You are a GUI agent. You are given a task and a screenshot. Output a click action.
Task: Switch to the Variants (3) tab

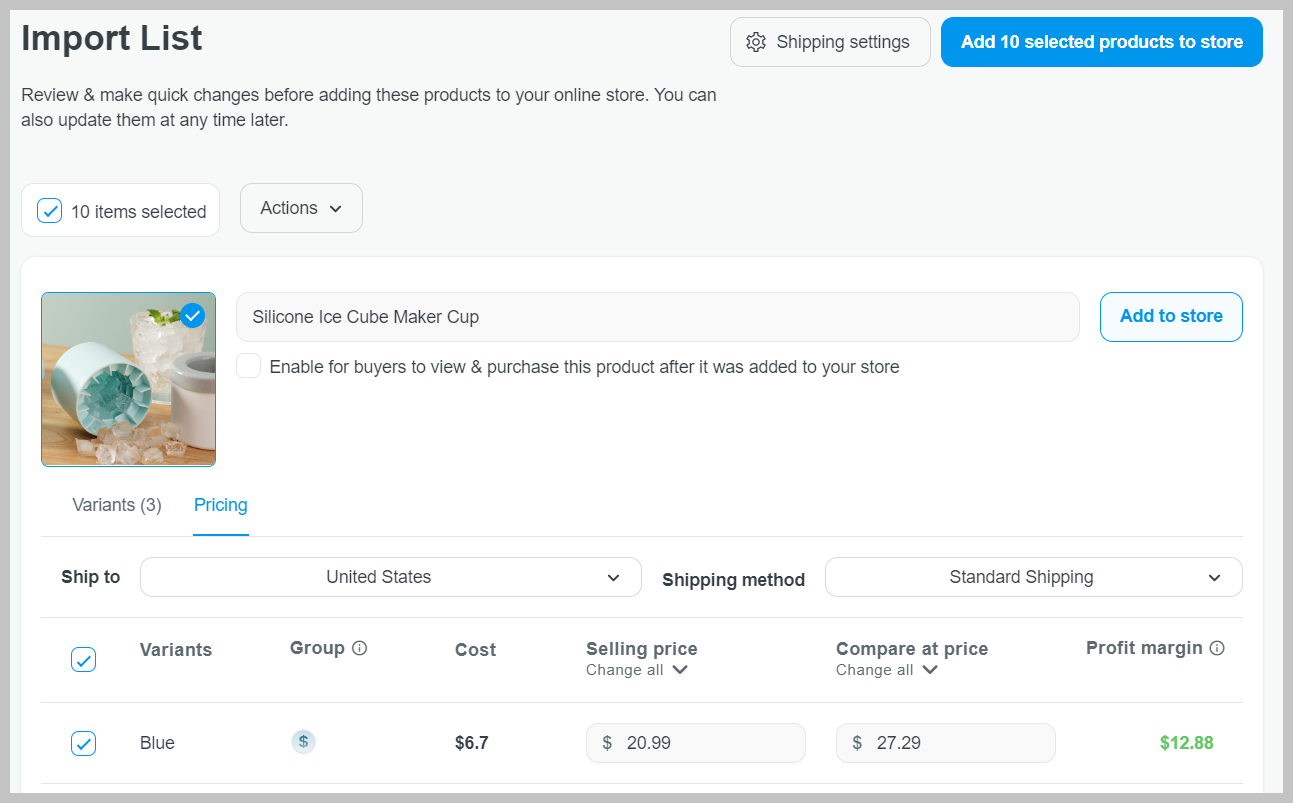click(117, 505)
